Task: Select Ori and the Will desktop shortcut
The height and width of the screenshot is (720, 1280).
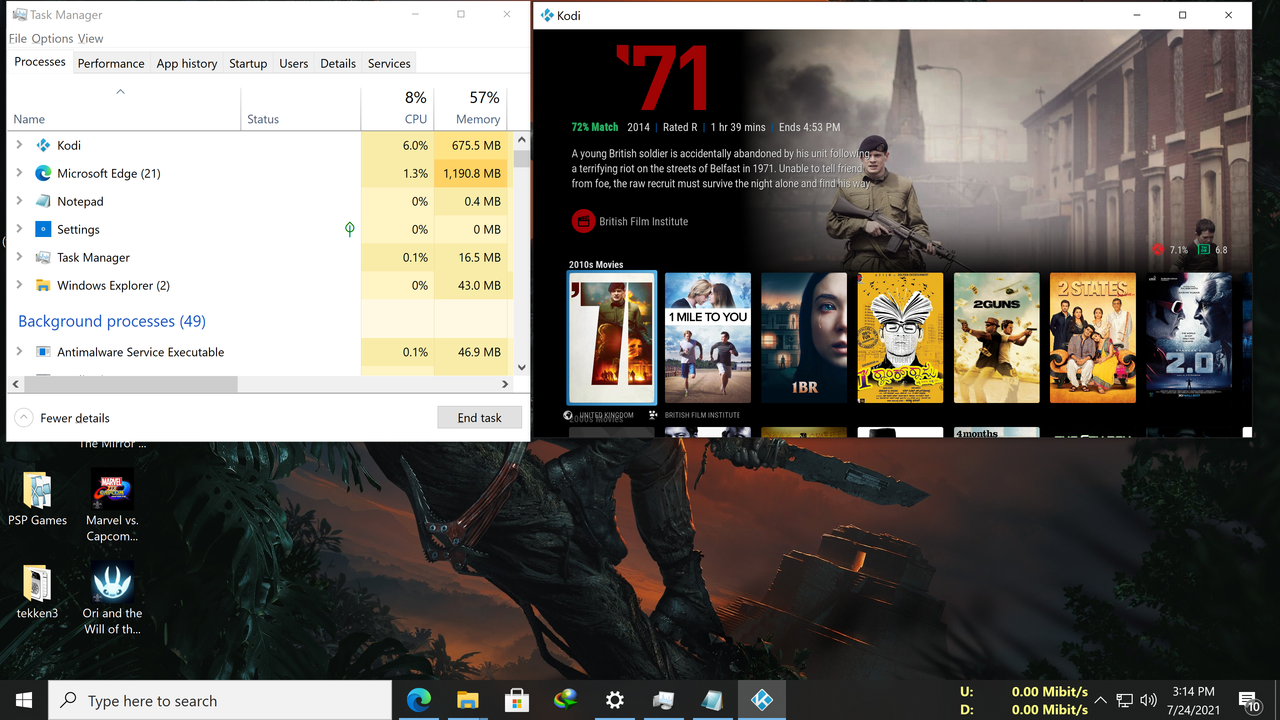Action: pyautogui.click(x=112, y=584)
